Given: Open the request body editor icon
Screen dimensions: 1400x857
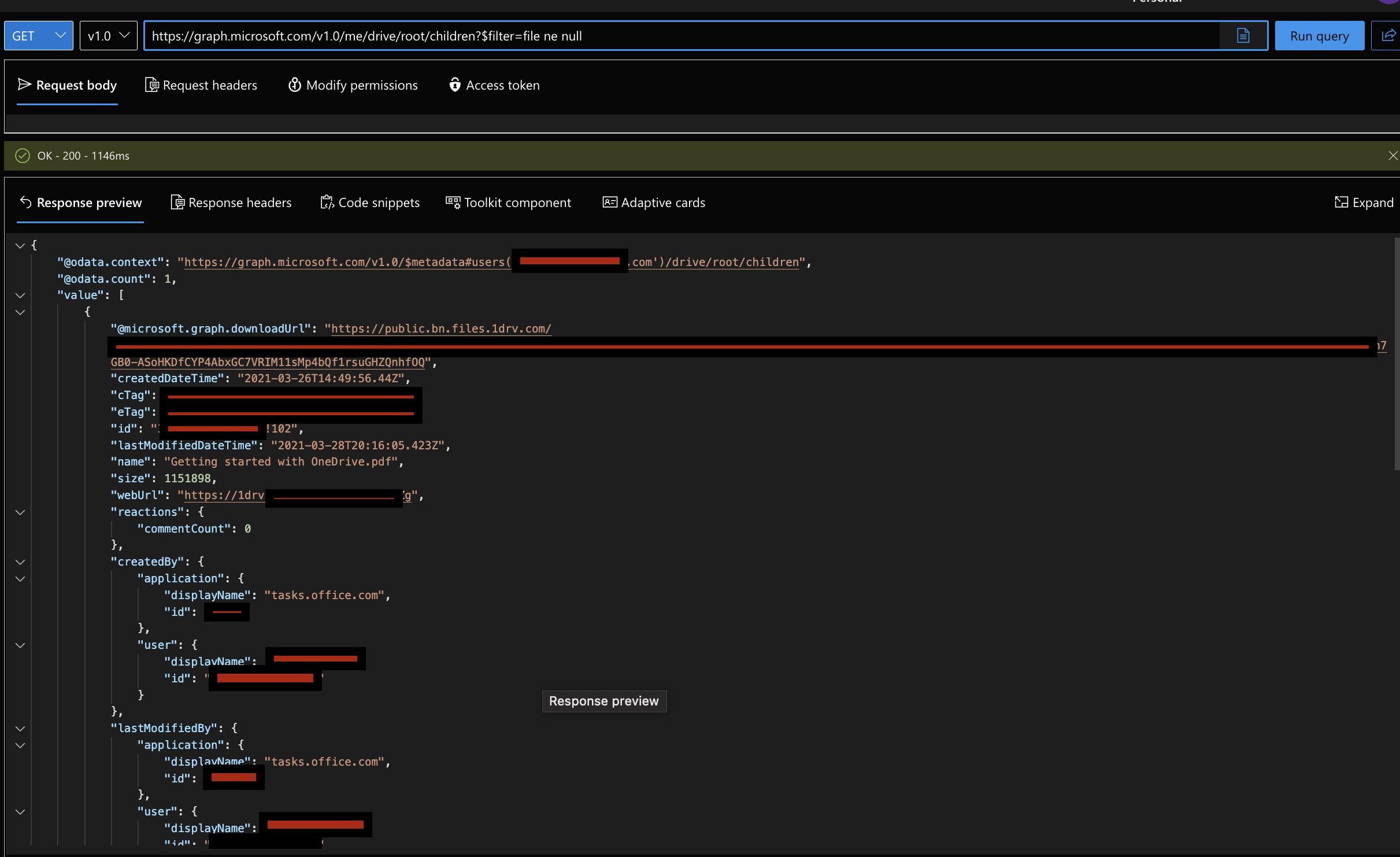Looking at the screenshot, I should (x=24, y=85).
